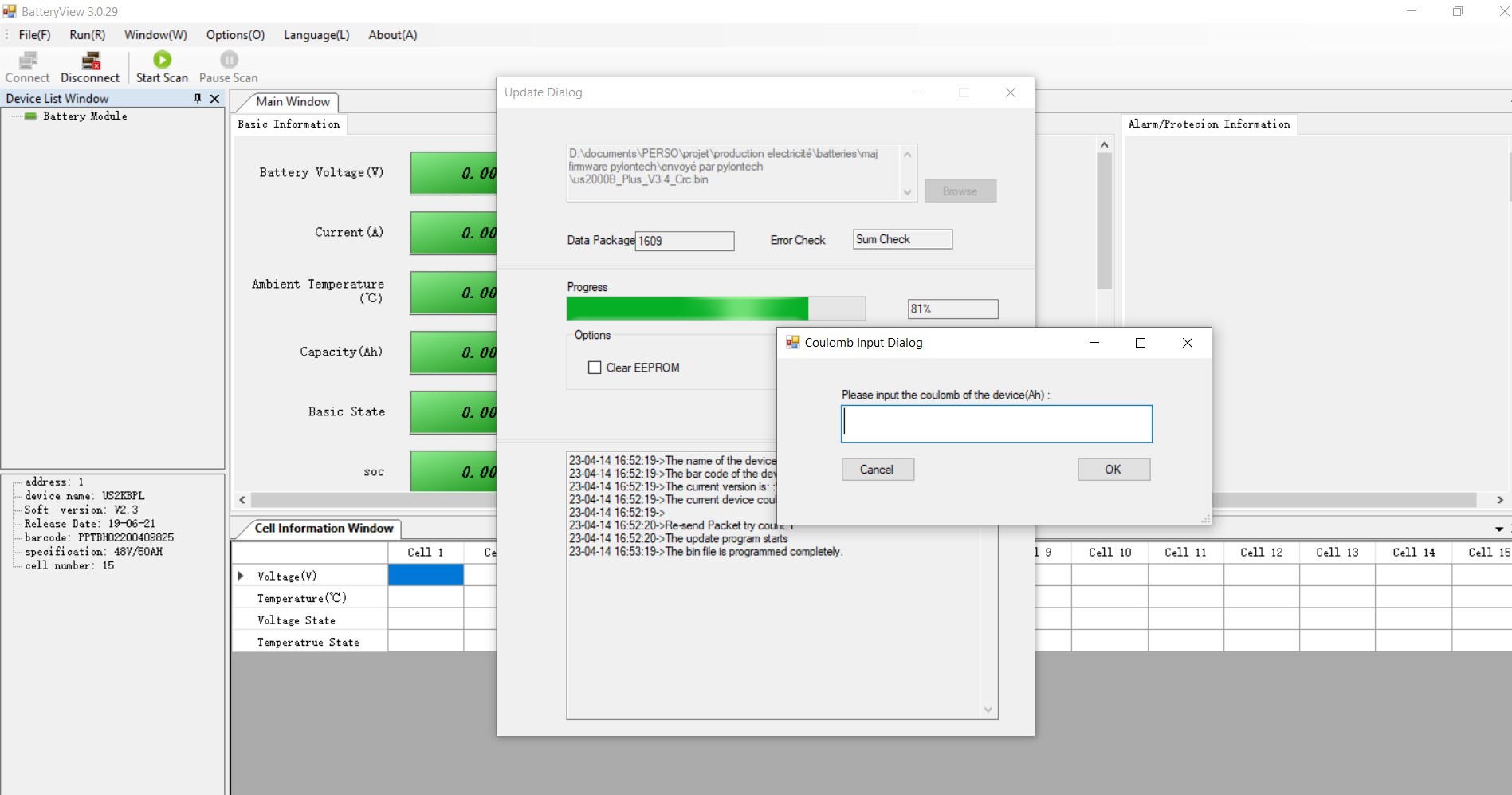Click the coulomb Ah input field

[996, 424]
